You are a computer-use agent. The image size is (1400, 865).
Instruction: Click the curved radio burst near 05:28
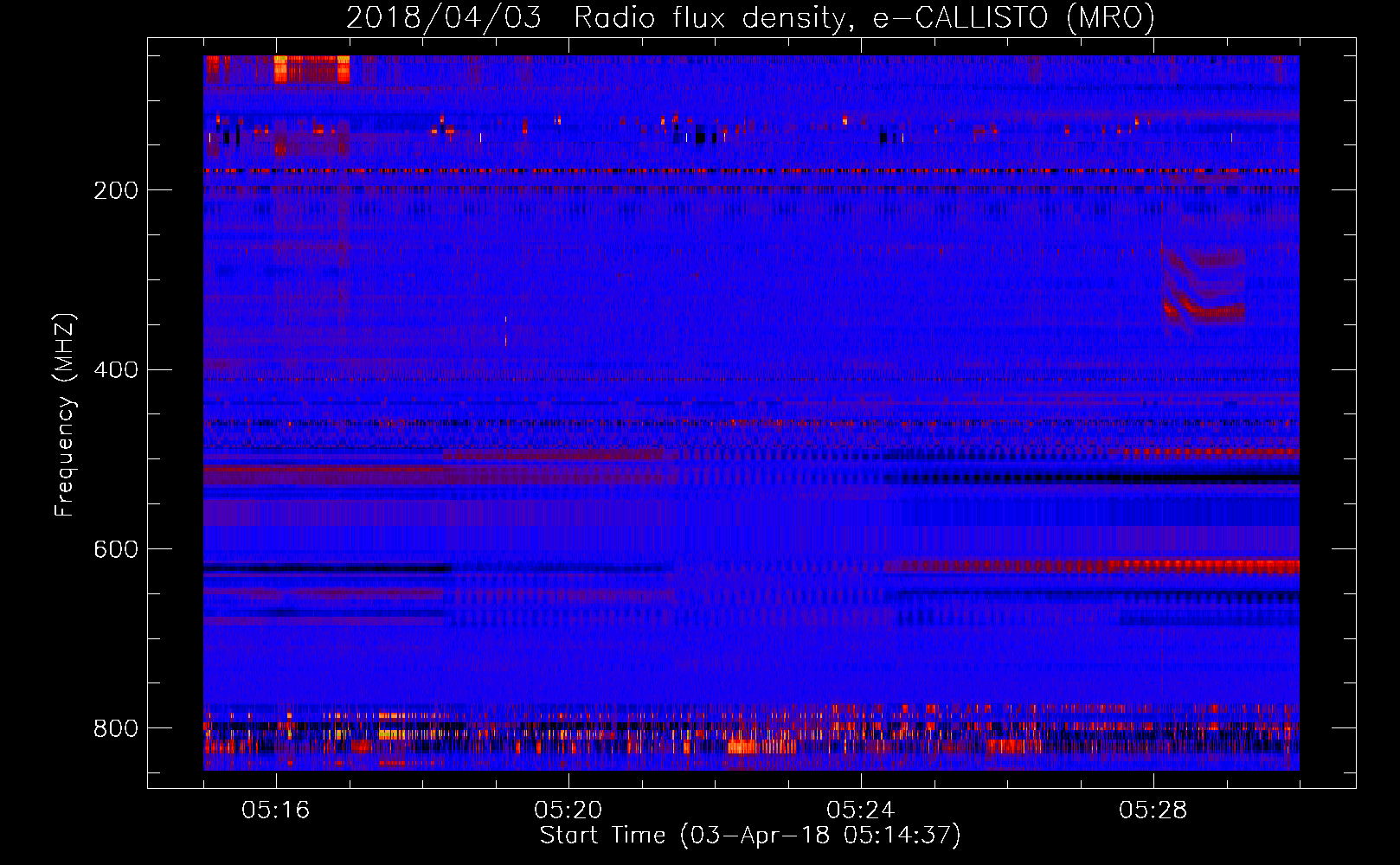pos(1203,286)
